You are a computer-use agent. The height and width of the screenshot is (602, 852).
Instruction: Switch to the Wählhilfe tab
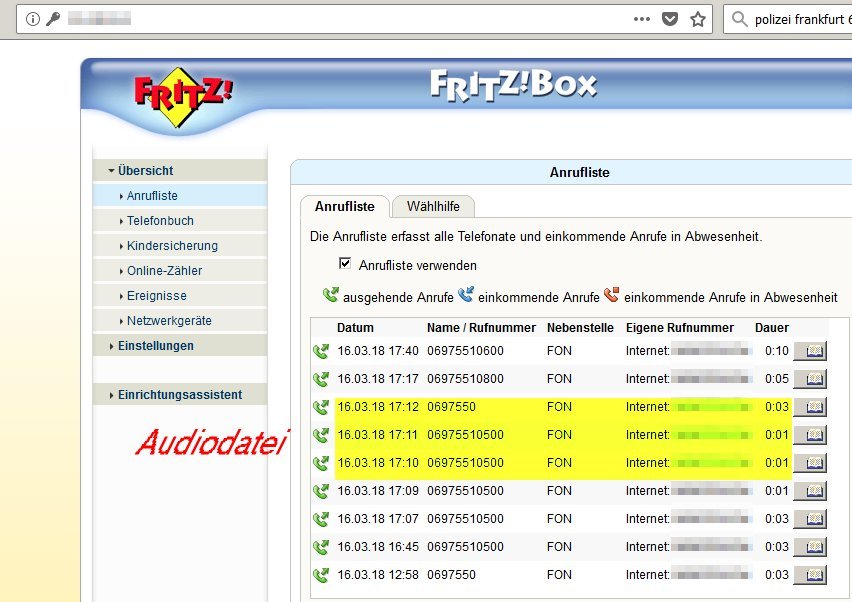[x=433, y=206]
